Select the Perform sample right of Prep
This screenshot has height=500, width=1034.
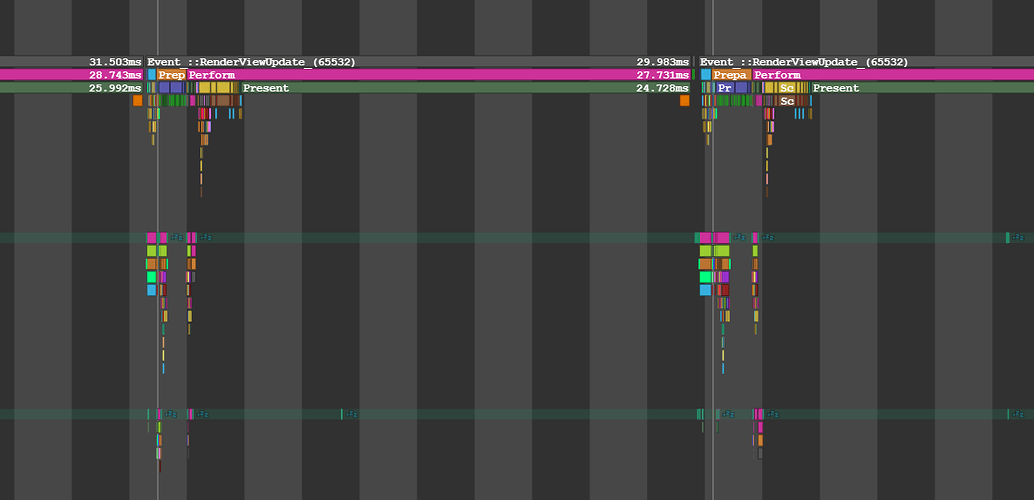(x=439, y=75)
